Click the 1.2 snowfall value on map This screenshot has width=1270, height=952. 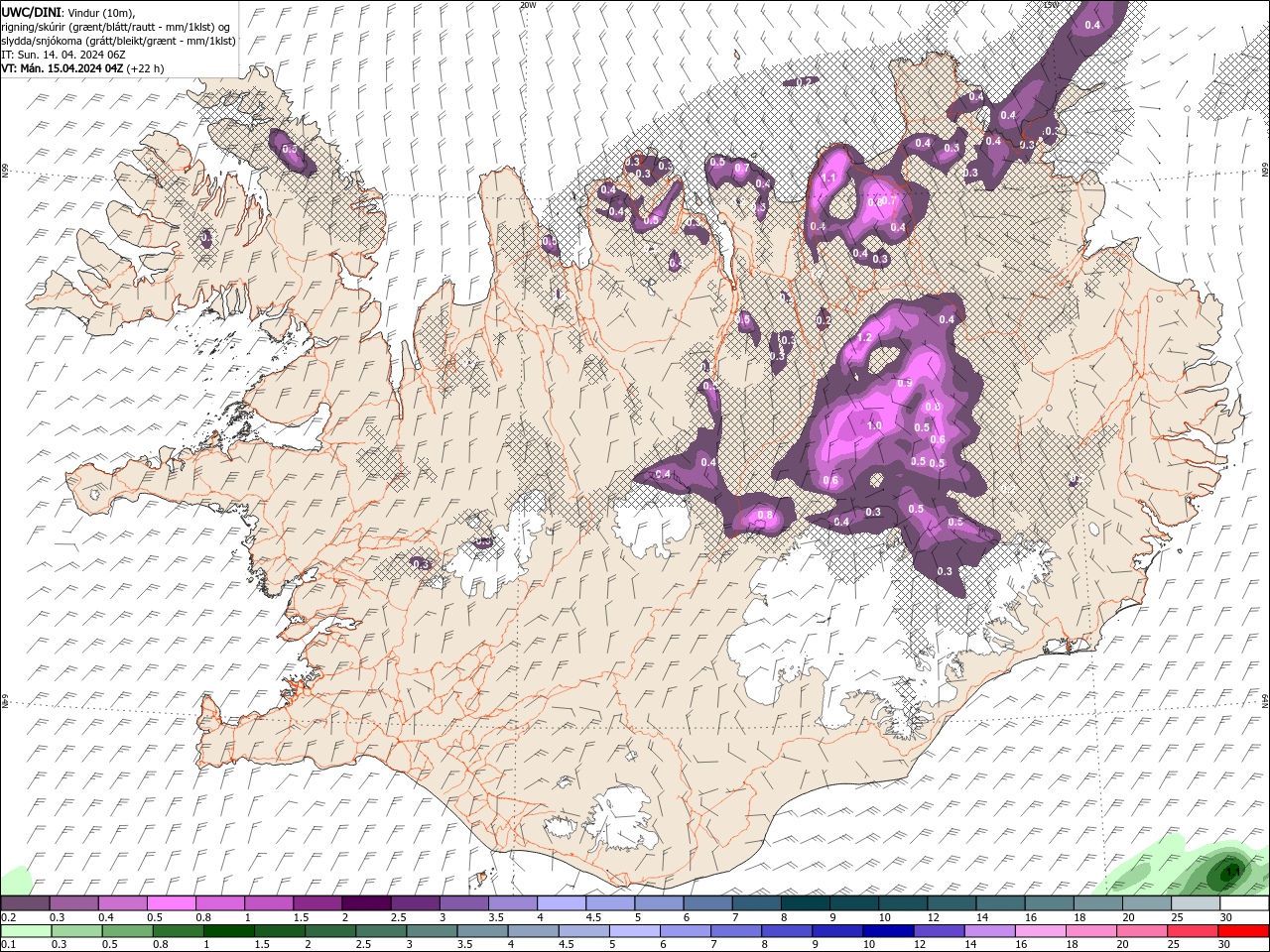[863, 337]
